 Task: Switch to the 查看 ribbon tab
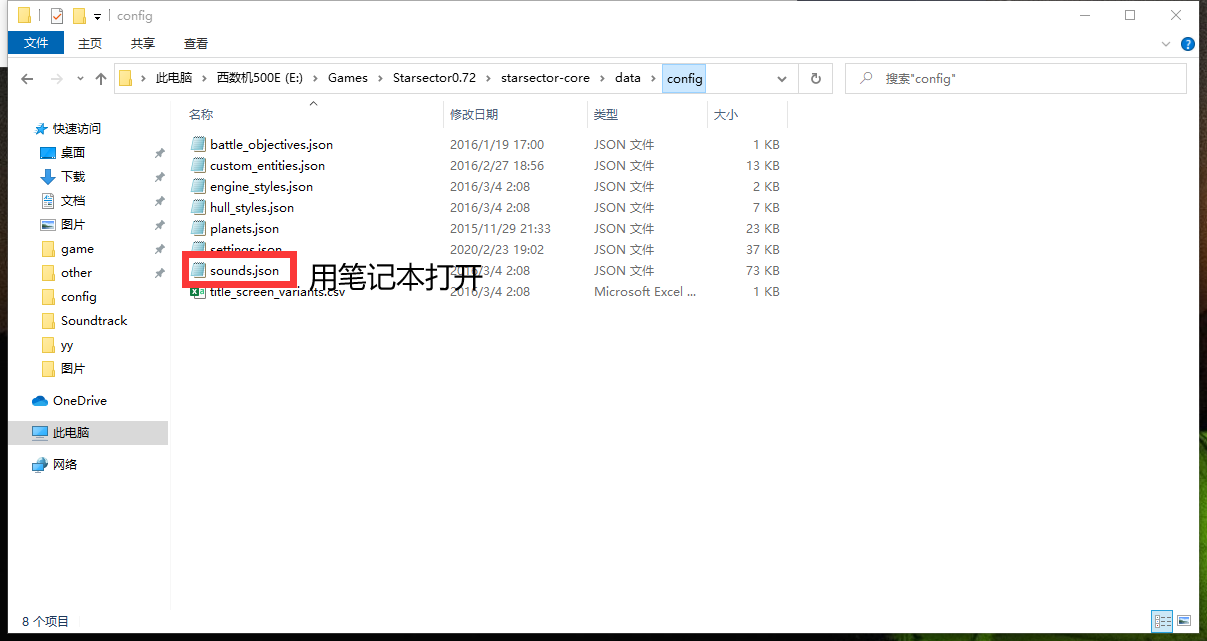pyautogui.click(x=195, y=43)
